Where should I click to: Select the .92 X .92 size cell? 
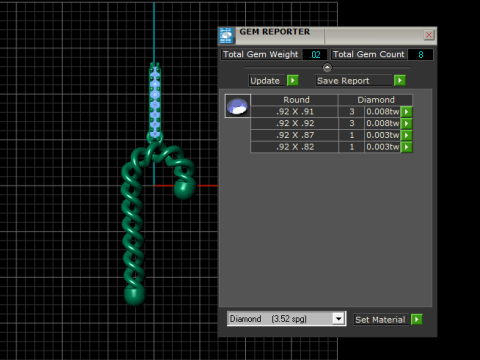[294, 124]
